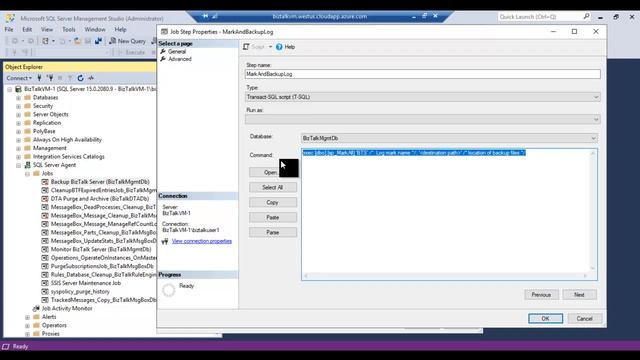The width and height of the screenshot is (640, 360).
Task: Click the vertical scrollbar in Command box
Action: (593, 211)
